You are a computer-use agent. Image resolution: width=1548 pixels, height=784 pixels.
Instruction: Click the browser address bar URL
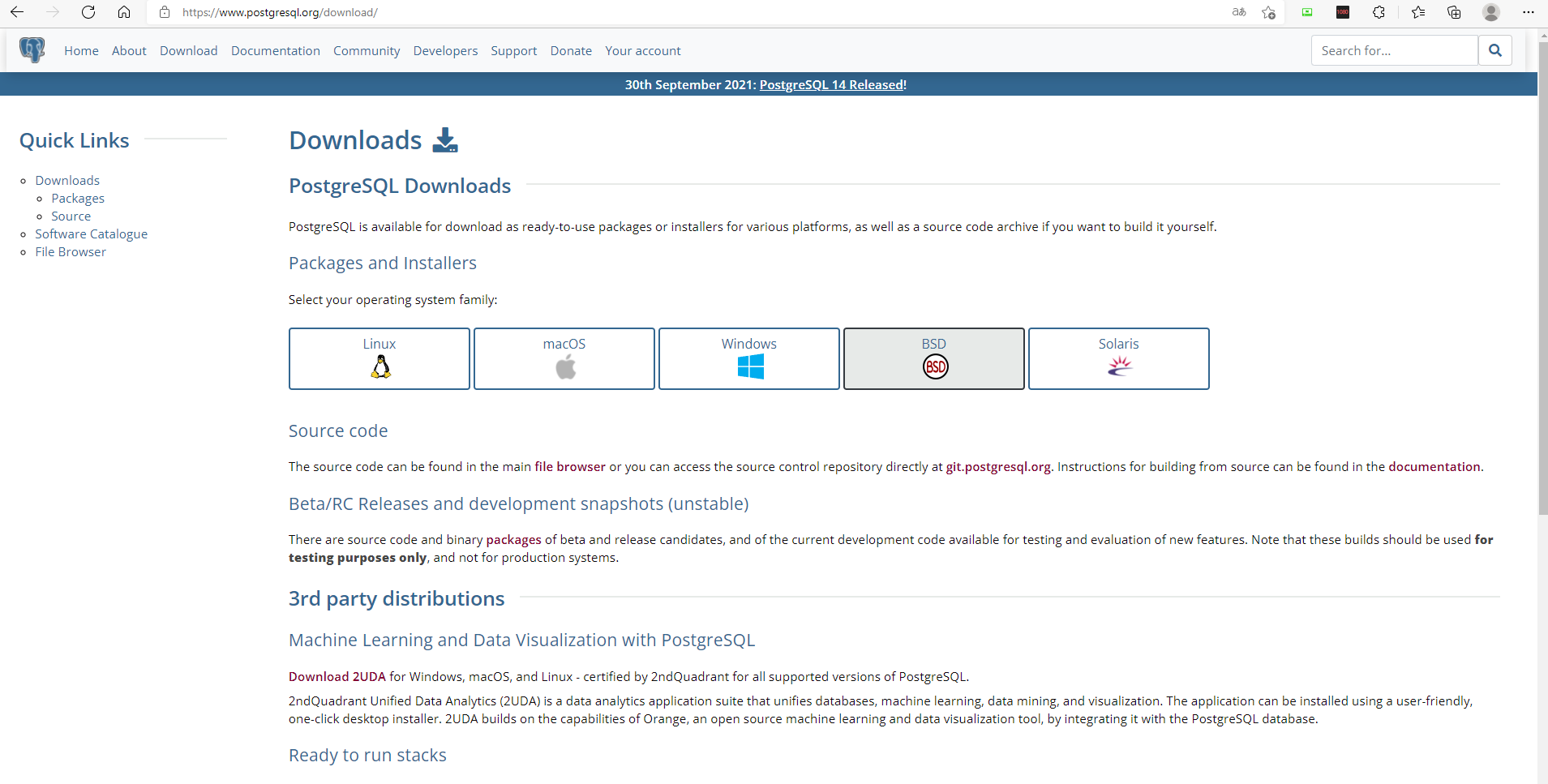click(x=280, y=12)
